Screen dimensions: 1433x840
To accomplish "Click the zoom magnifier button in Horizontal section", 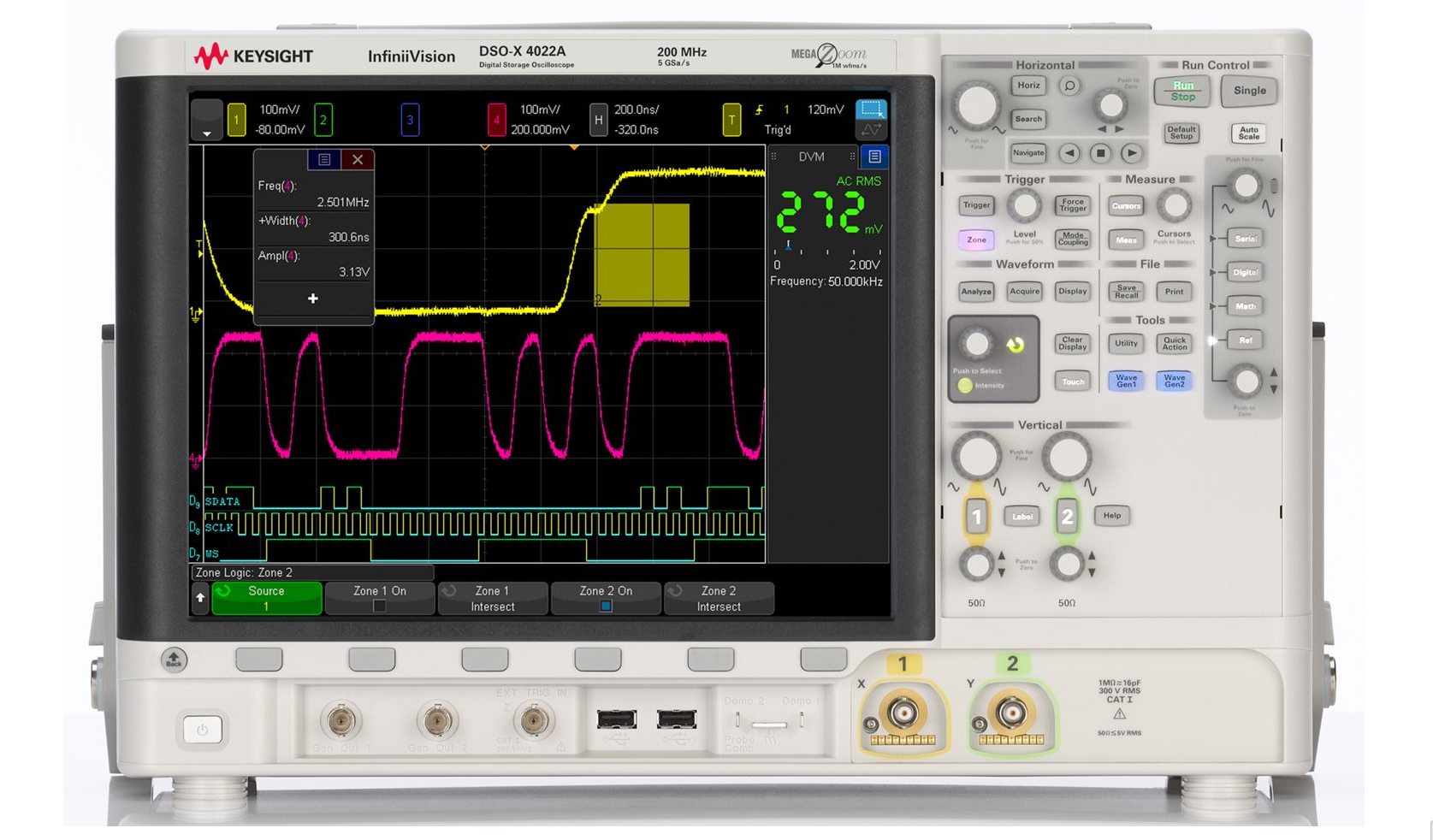I will pos(1069,86).
